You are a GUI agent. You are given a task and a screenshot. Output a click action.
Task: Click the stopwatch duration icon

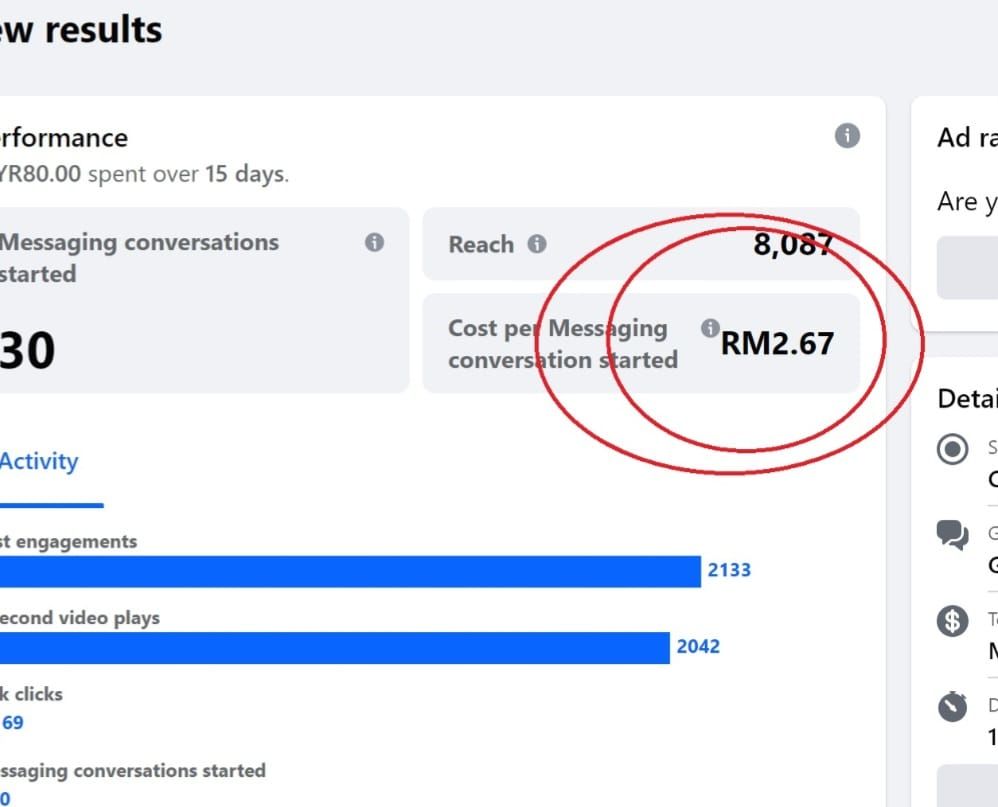tap(952, 706)
